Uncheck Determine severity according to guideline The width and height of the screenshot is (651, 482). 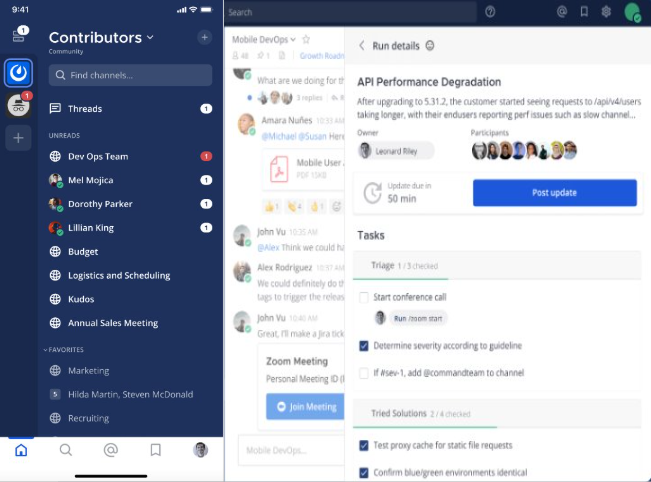[364, 346]
